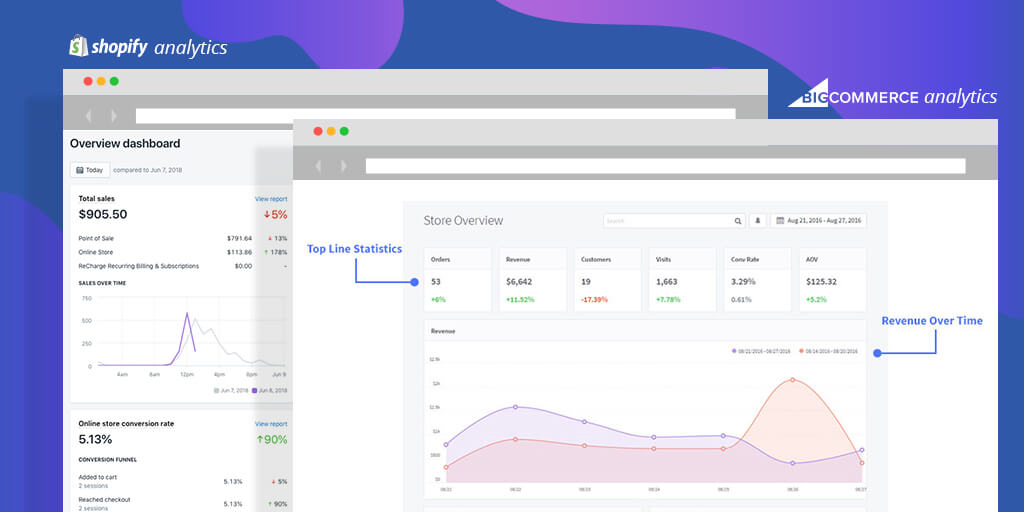The width and height of the screenshot is (1024, 512).
Task: Focus the BigCommerce window address bar
Action: coord(665,166)
